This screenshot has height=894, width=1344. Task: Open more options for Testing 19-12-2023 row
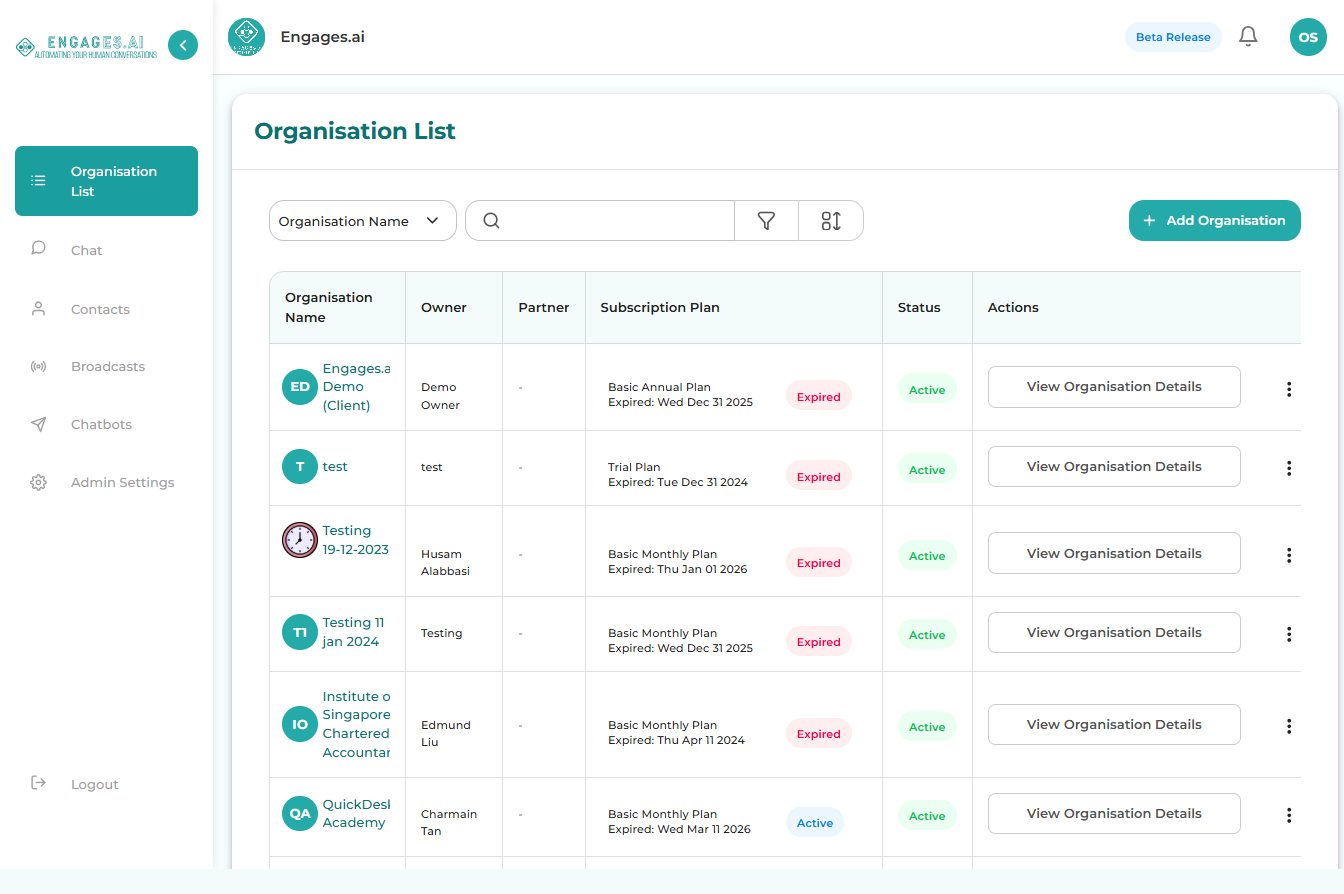click(1289, 555)
